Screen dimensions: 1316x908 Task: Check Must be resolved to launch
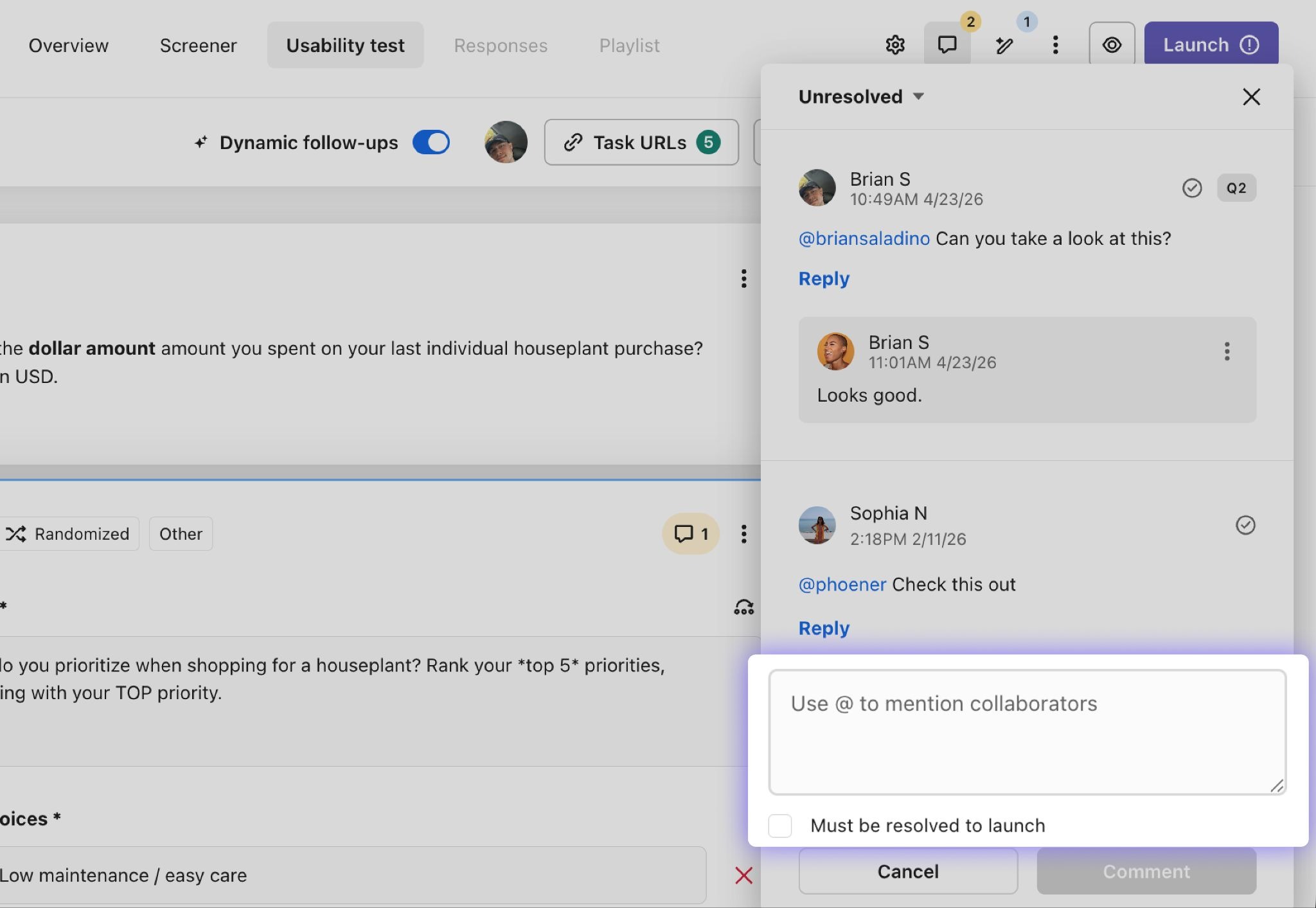click(x=780, y=826)
